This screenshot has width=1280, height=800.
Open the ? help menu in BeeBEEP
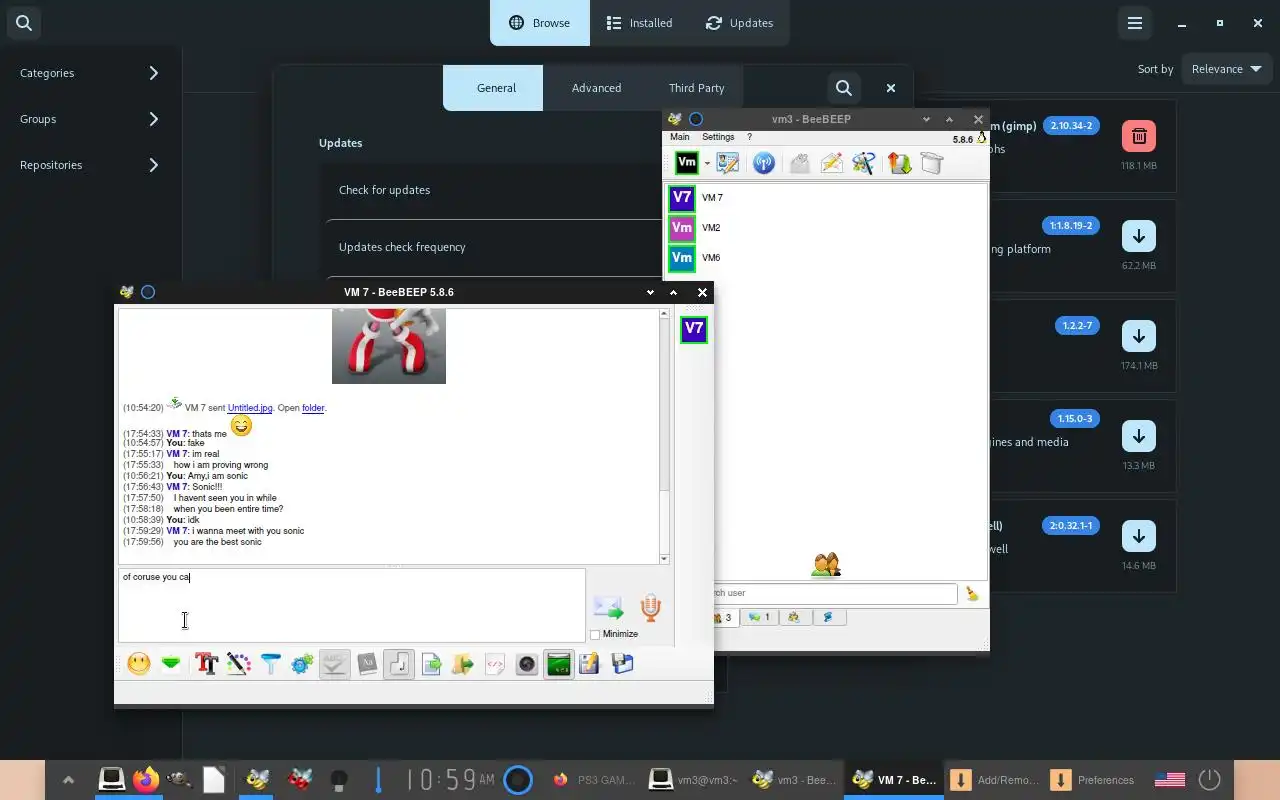(x=750, y=137)
